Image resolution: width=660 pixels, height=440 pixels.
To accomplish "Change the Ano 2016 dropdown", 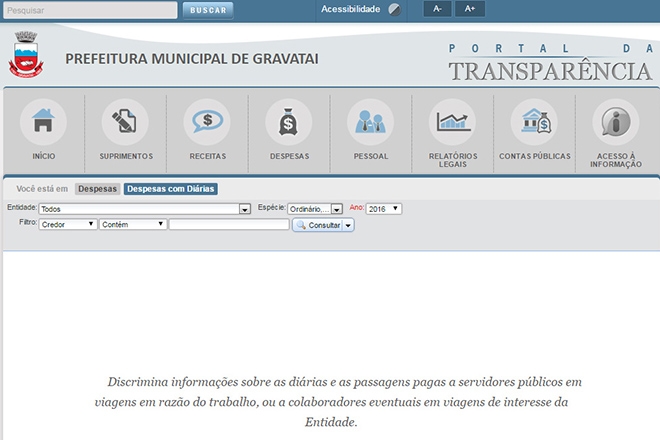I will [x=384, y=209].
